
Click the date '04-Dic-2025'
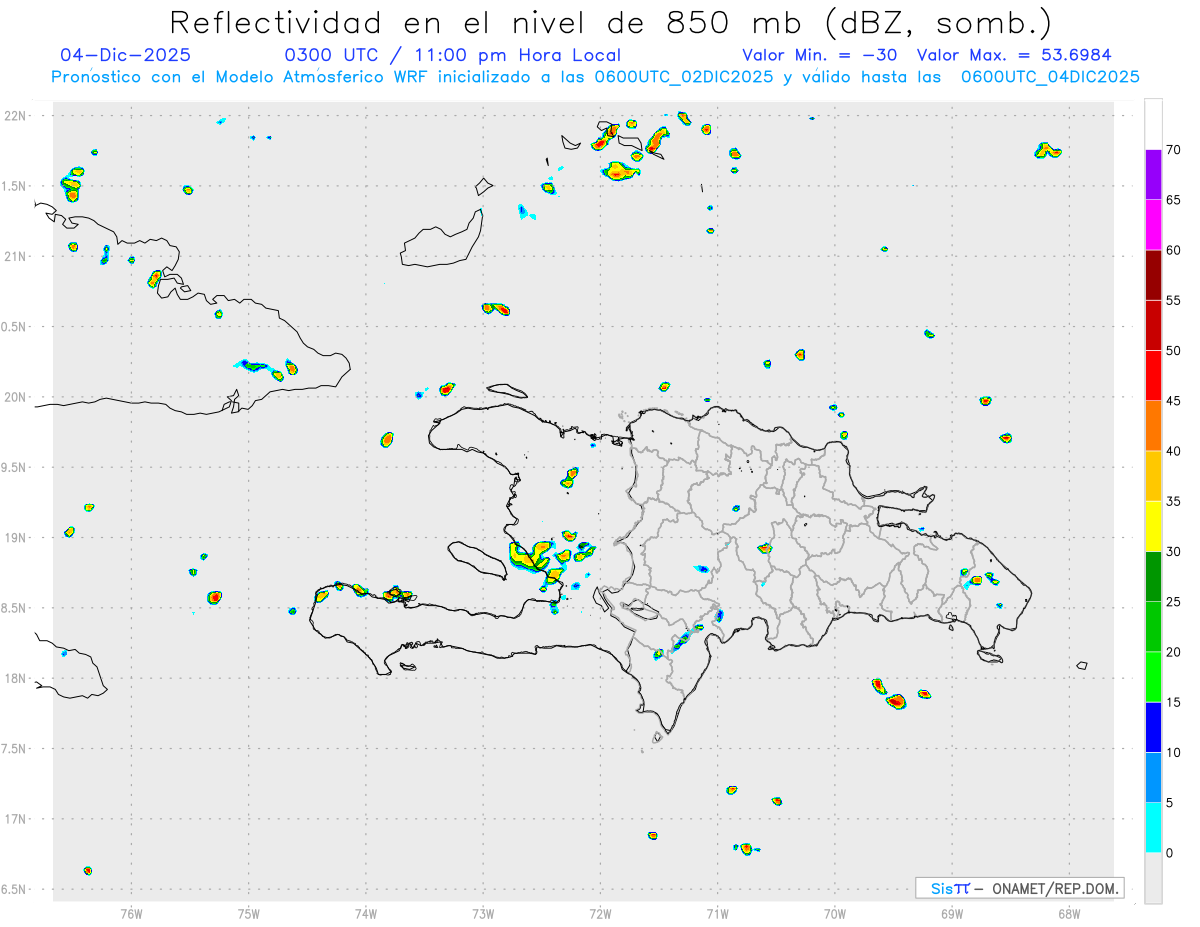click(125, 55)
